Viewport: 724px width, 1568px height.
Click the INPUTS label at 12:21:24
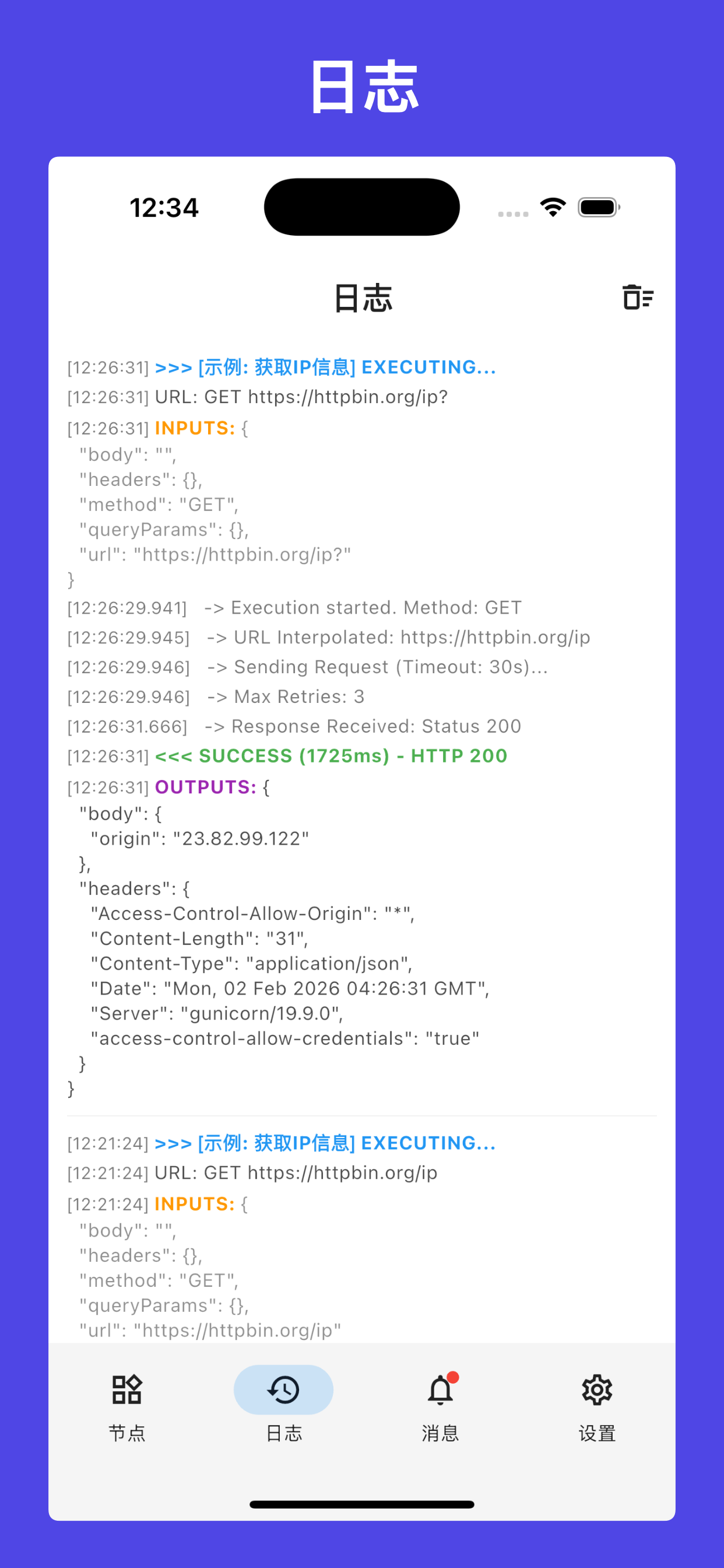tap(195, 1204)
